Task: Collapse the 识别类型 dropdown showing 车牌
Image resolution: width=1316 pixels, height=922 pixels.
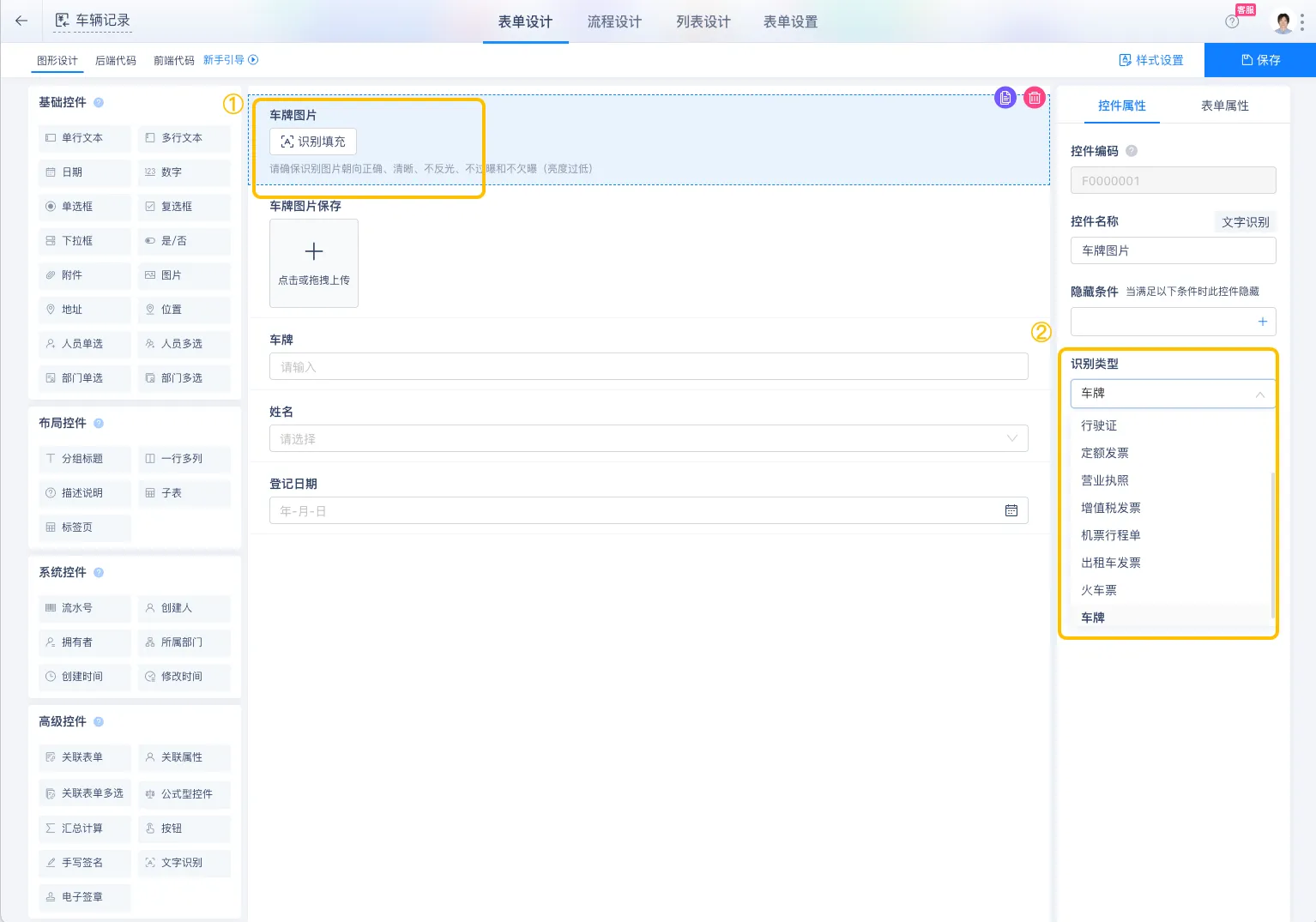Action: tap(1173, 394)
